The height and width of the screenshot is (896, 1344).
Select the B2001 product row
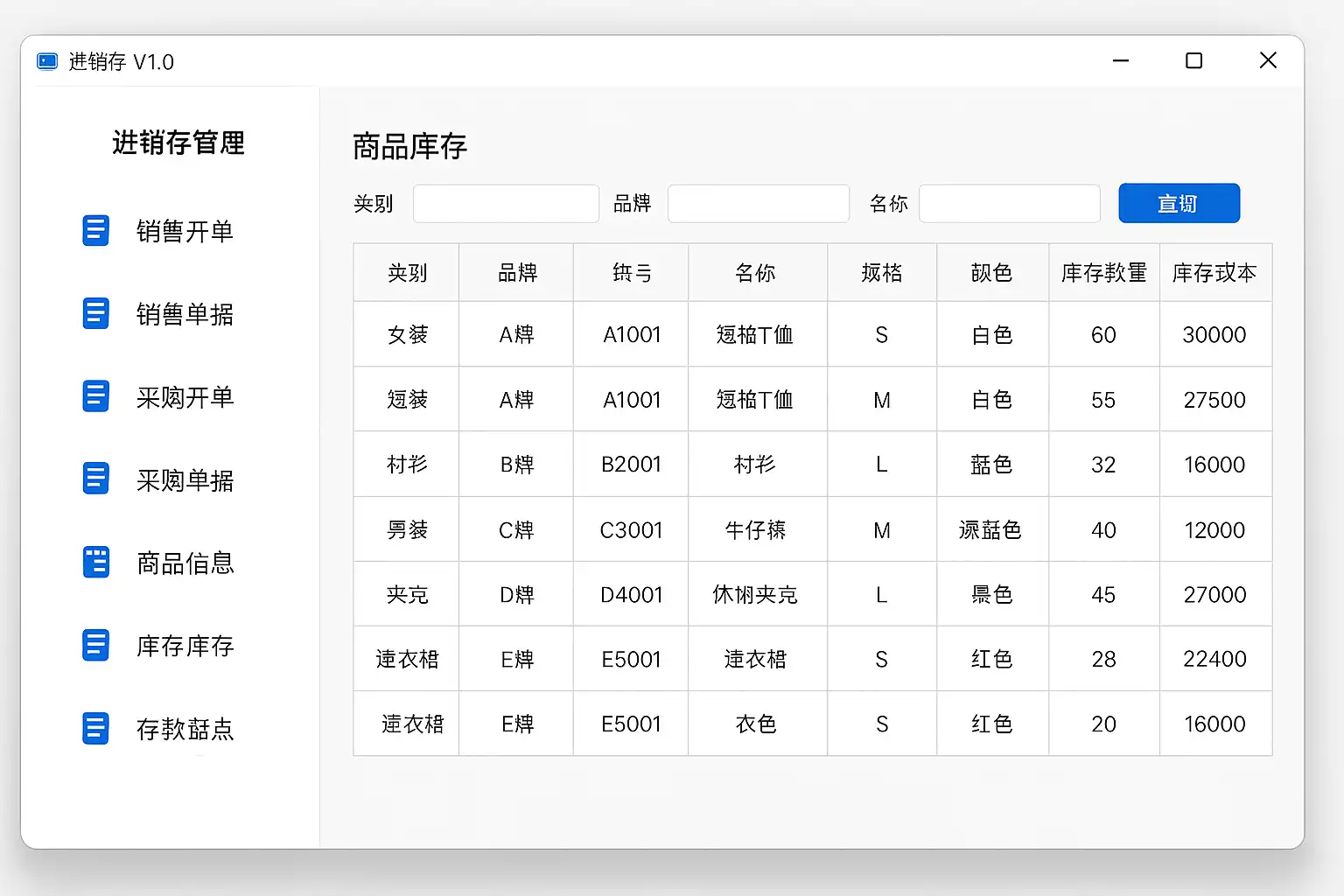pyautogui.click(x=631, y=465)
